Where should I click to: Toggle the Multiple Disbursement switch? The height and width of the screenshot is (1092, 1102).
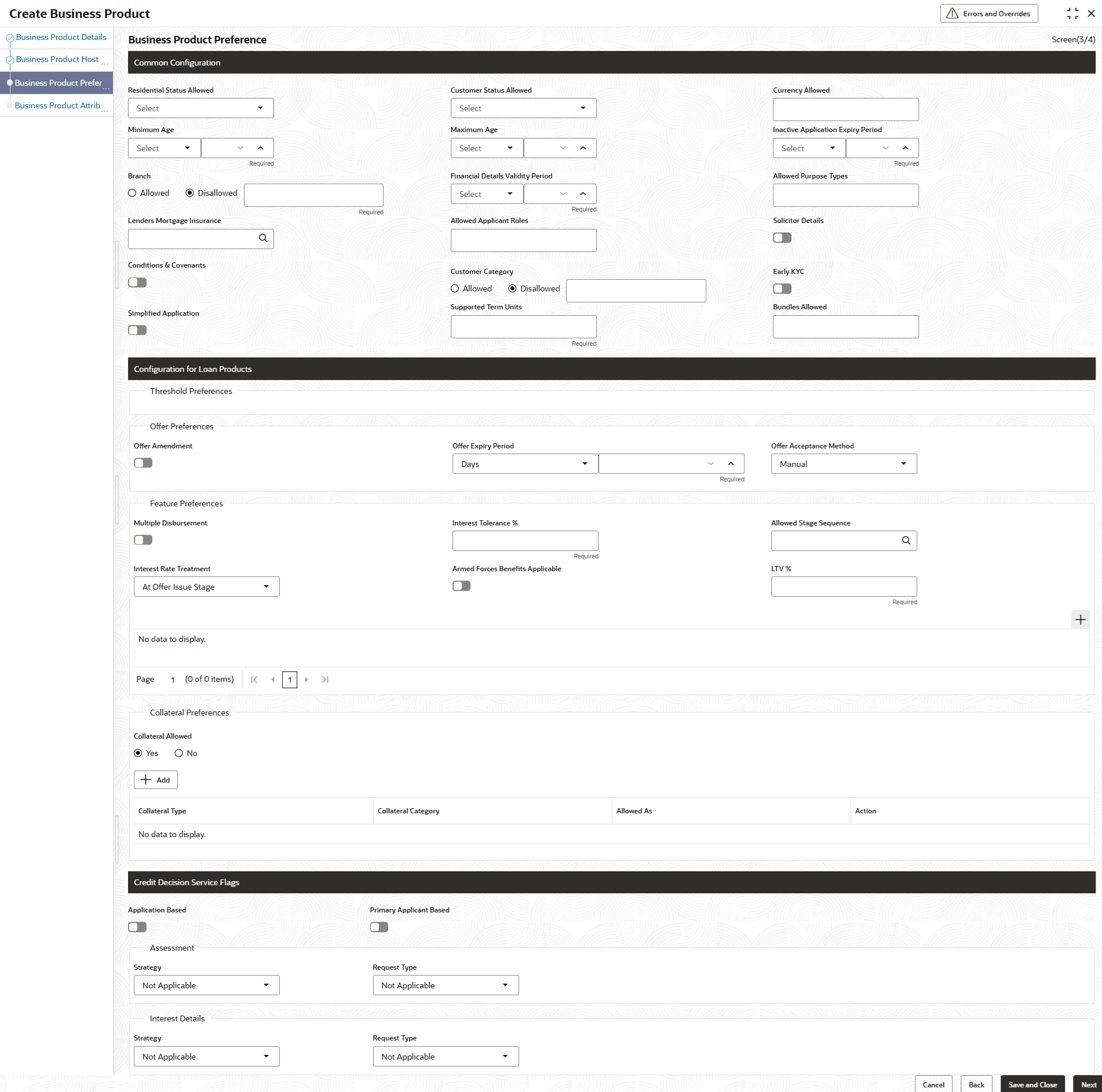click(x=143, y=540)
